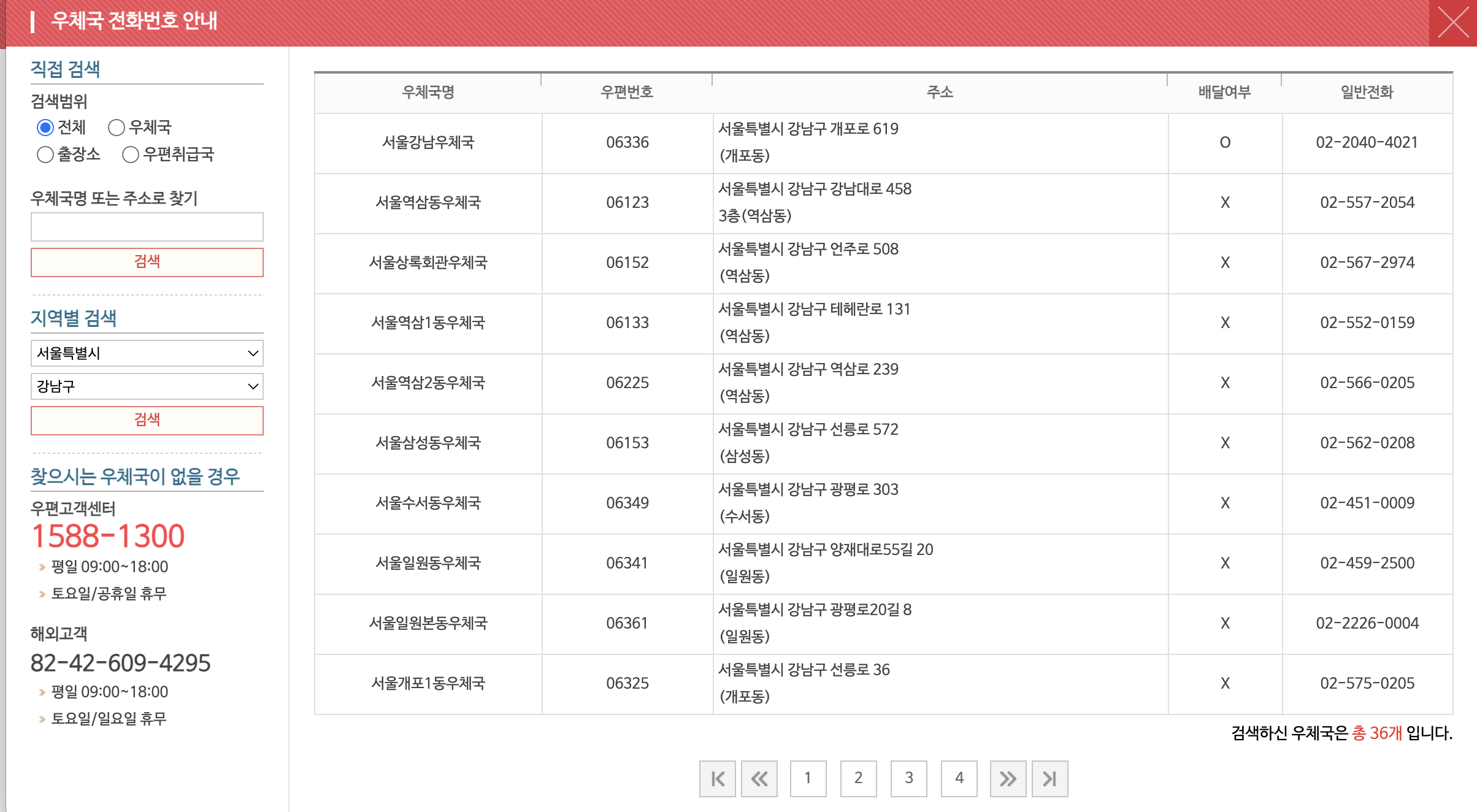Select the 우체국 search scope
The height and width of the screenshot is (812, 1477).
click(x=116, y=127)
